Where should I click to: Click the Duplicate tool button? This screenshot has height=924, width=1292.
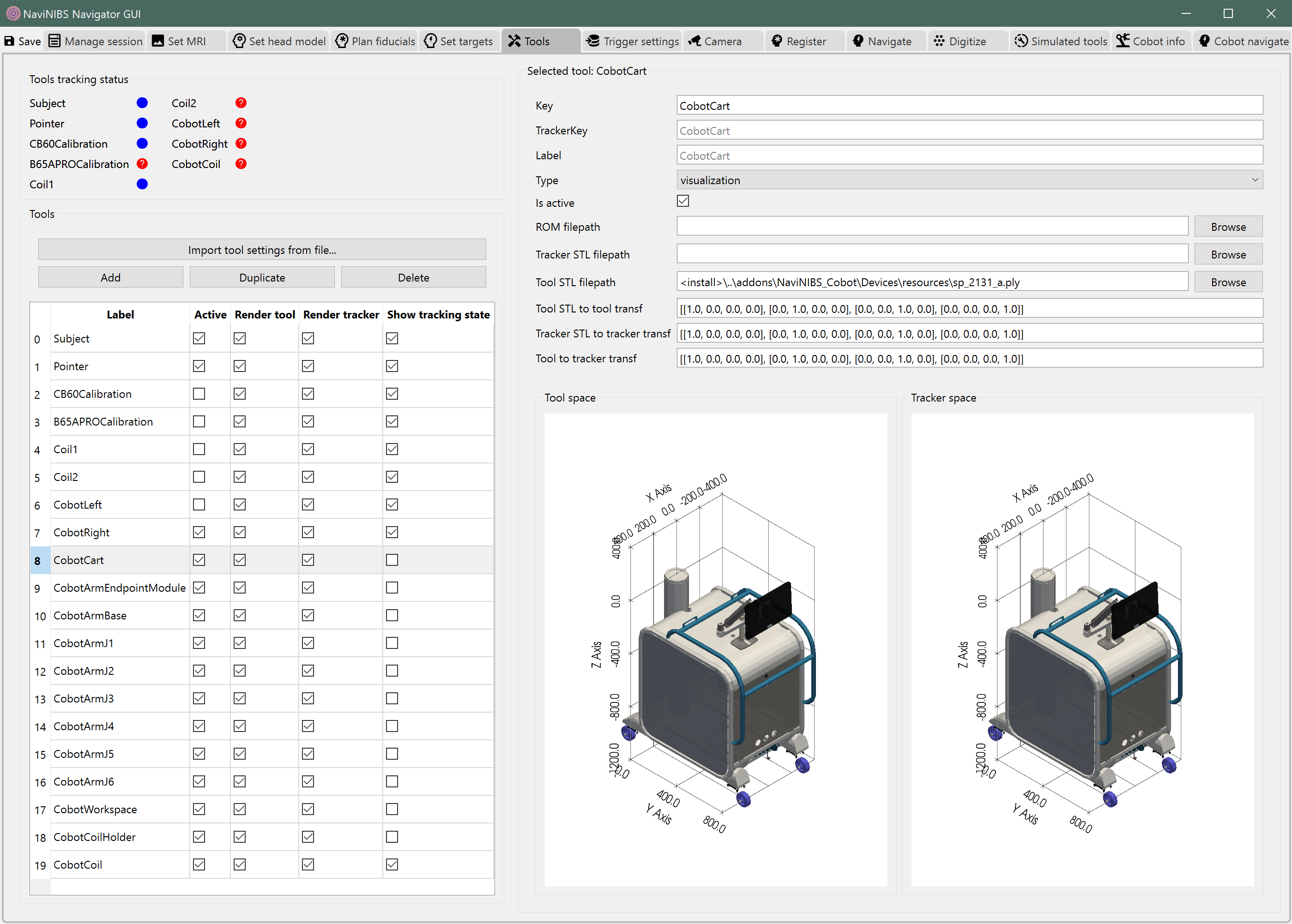coord(262,278)
